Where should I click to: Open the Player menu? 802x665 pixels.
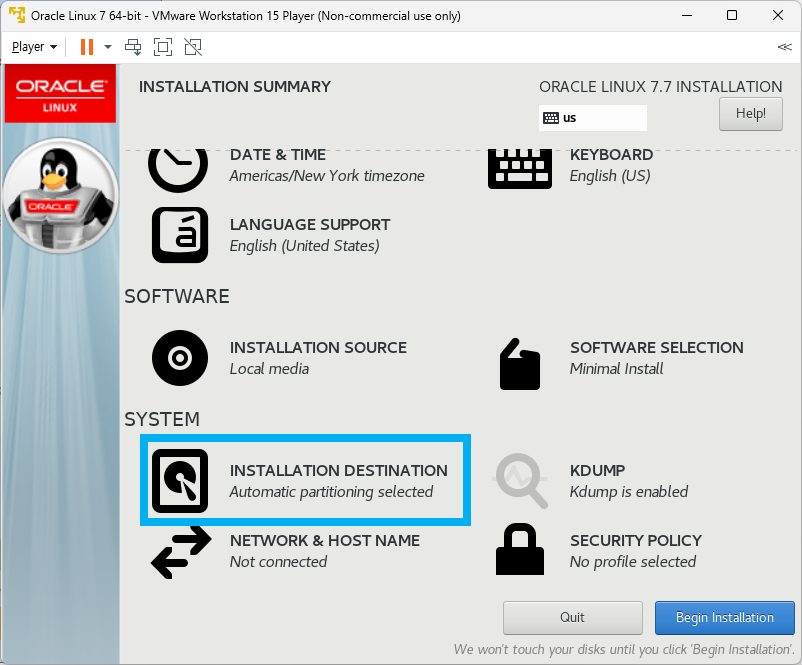pos(34,47)
